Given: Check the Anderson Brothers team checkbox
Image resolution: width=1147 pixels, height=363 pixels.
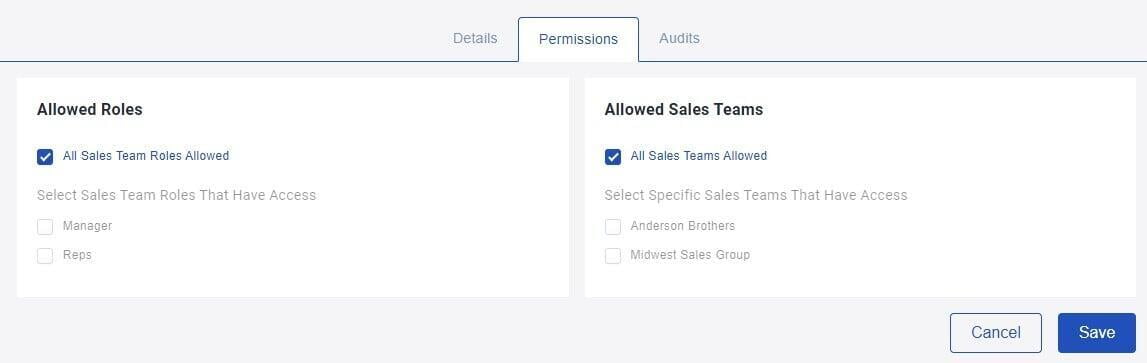Looking at the screenshot, I should [x=613, y=227].
